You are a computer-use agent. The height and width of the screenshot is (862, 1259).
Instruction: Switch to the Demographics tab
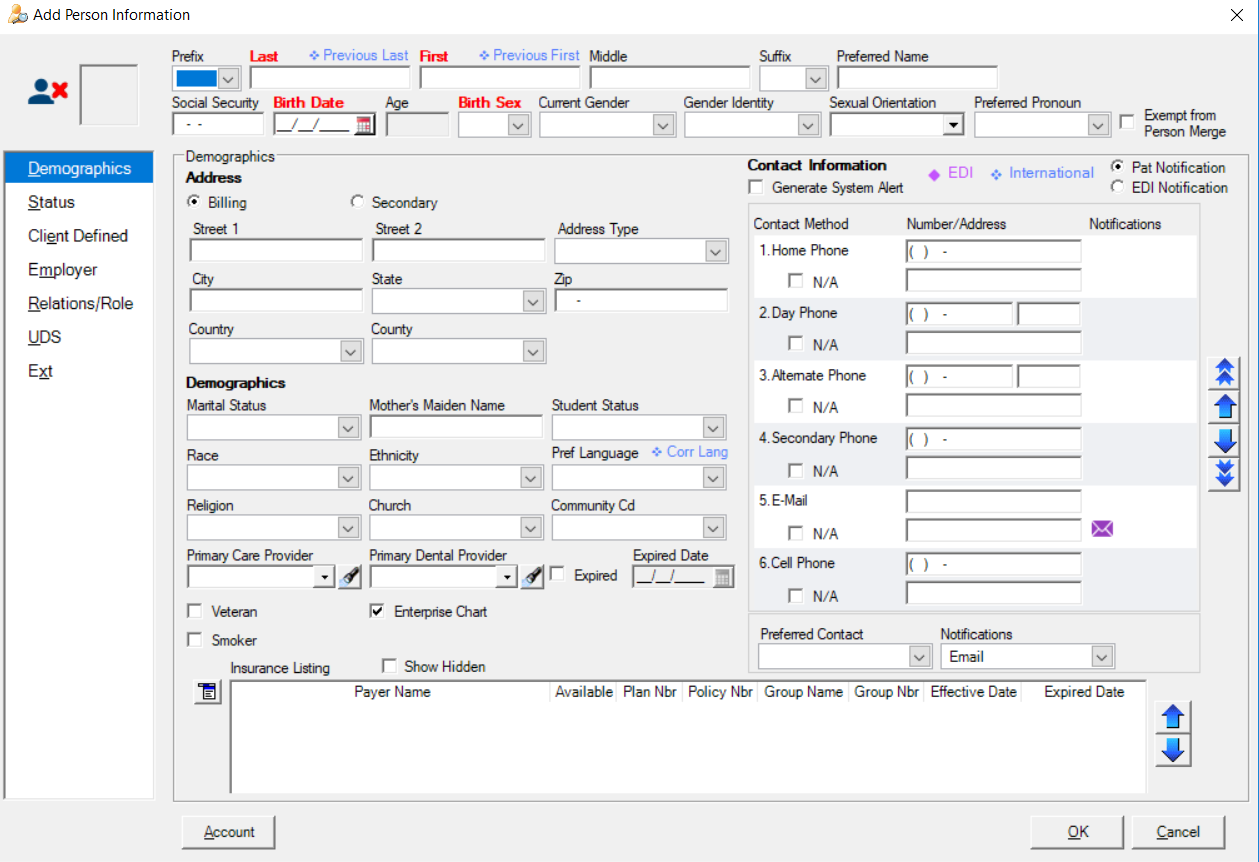[x=79, y=168]
